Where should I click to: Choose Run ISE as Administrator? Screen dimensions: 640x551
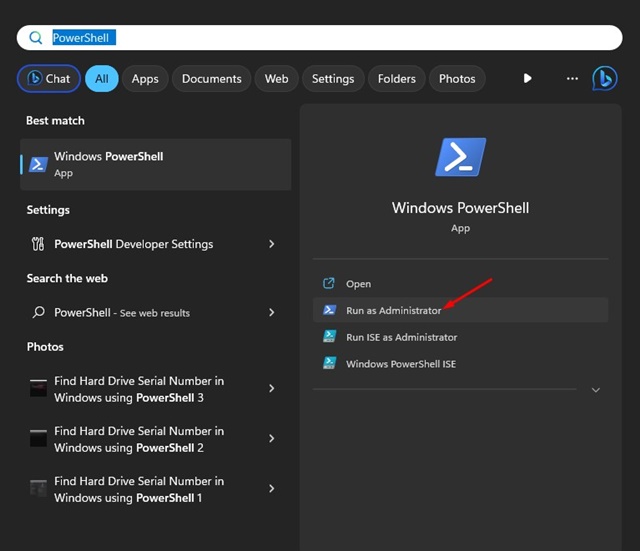click(460, 337)
